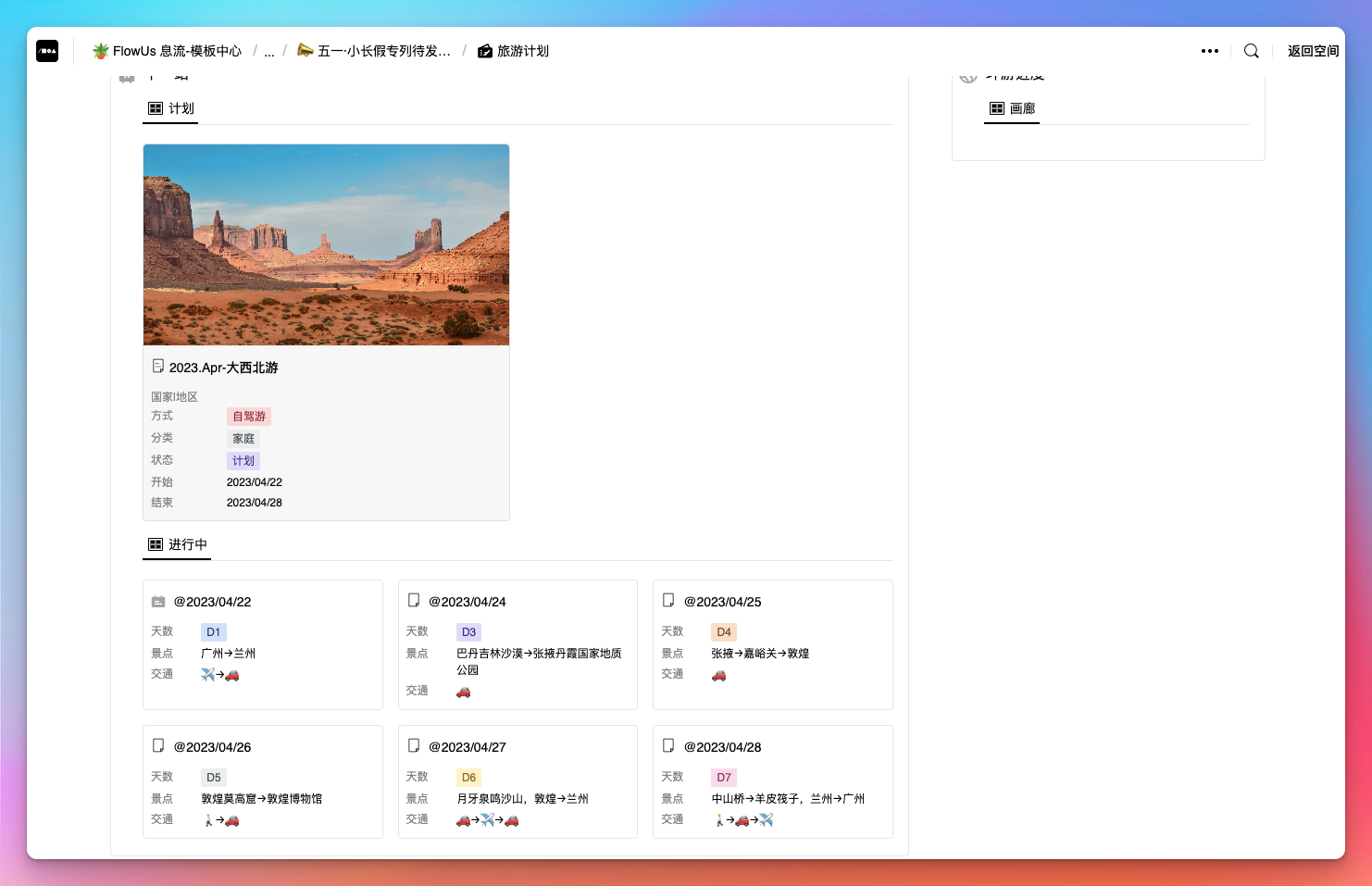
Task: Click the D5 day tag
Action: click(x=214, y=778)
